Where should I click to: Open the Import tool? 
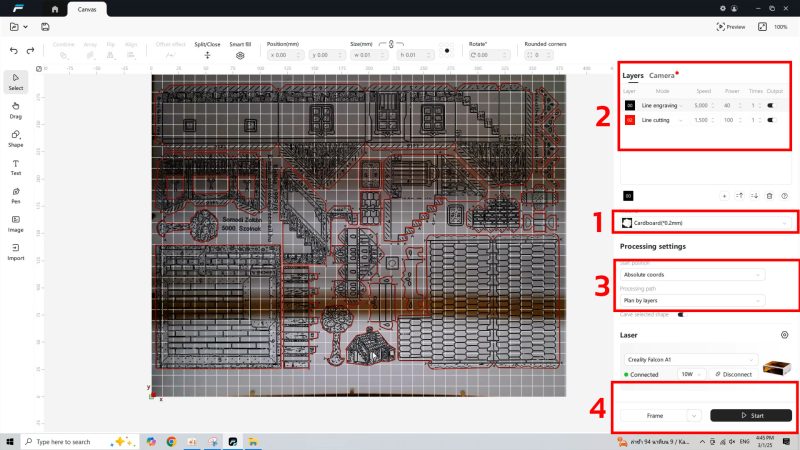pos(16,252)
